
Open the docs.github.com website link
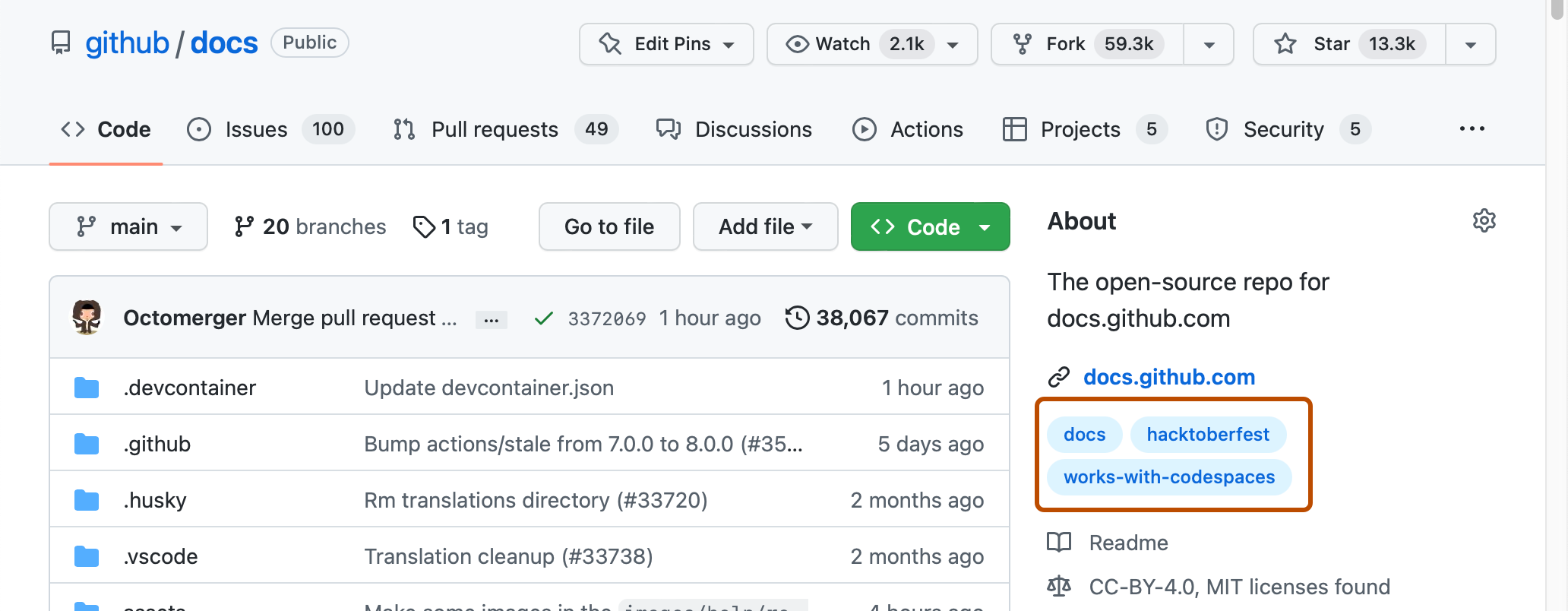click(x=1168, y=377)
